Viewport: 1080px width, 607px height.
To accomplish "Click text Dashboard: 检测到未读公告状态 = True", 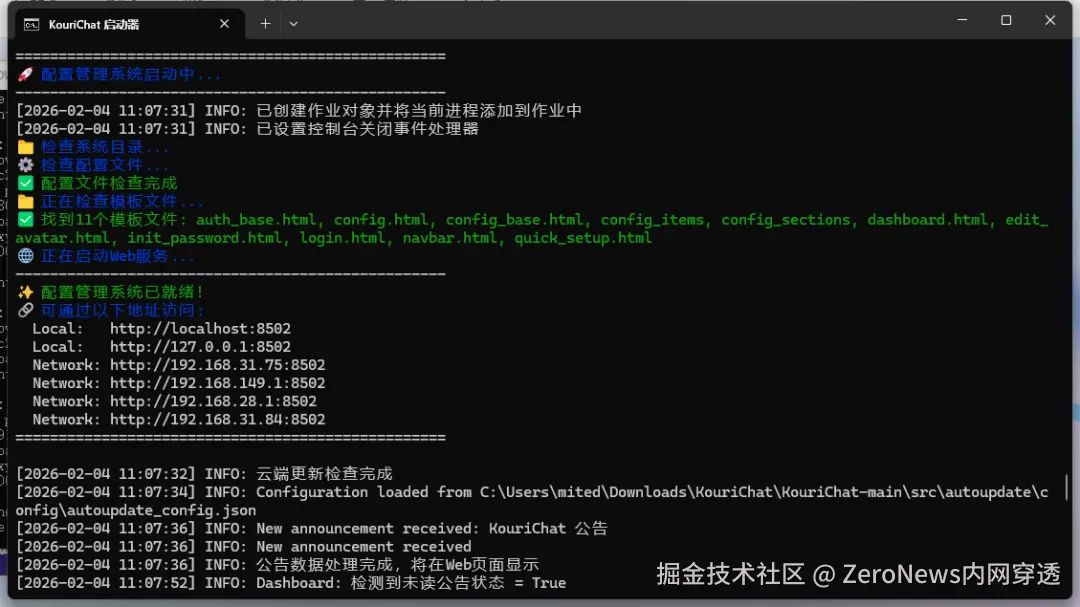I will [411, 583].
